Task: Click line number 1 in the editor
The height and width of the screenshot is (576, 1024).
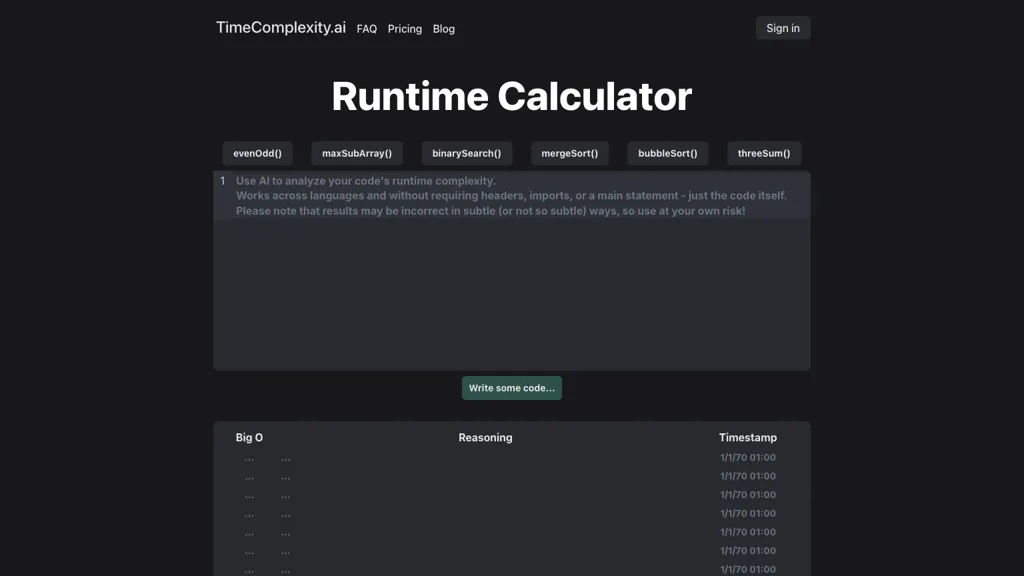Action: click(221, 181)
